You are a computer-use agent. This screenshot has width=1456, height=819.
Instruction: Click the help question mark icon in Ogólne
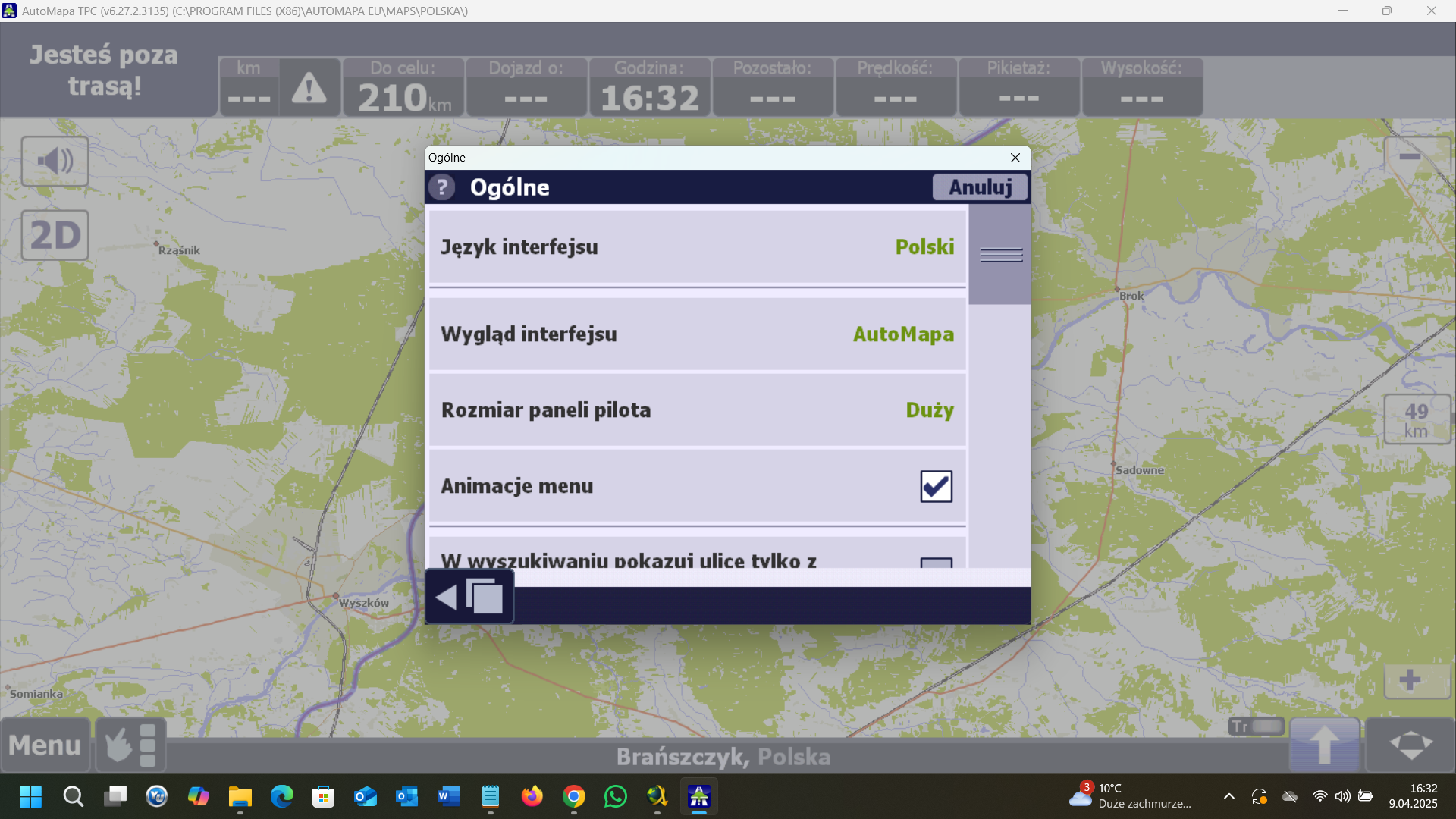[x=442, y=187]
